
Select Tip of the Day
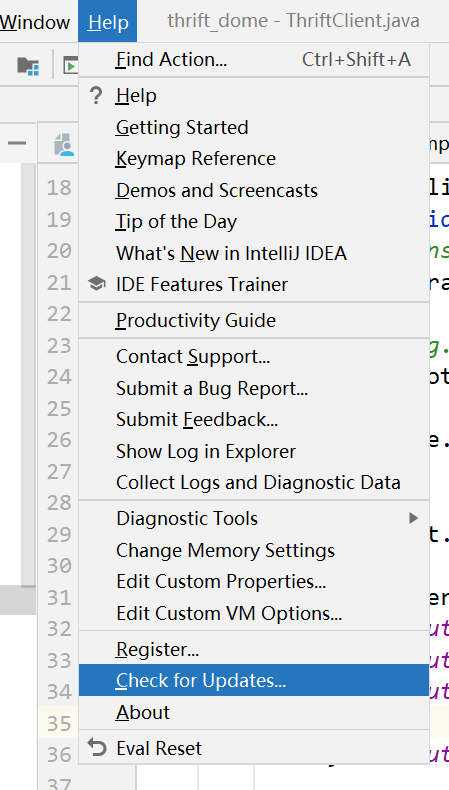(254, 222)
